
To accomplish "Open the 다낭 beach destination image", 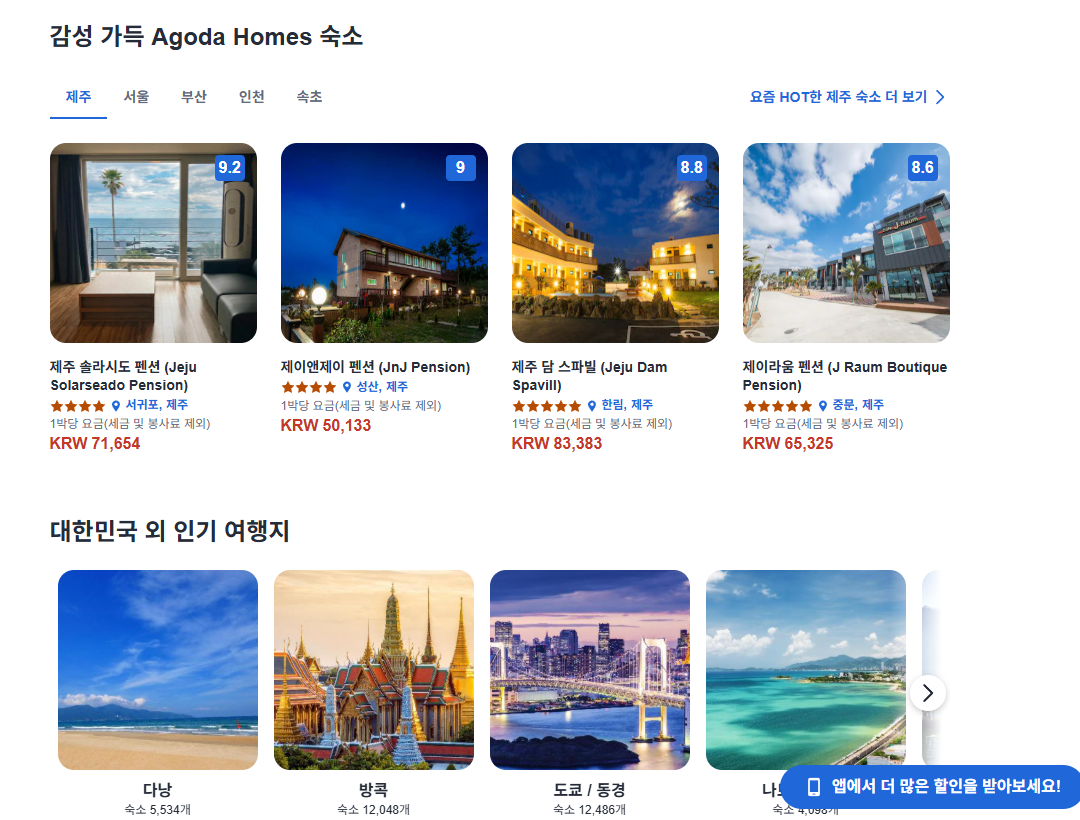I will coord(158,670).
